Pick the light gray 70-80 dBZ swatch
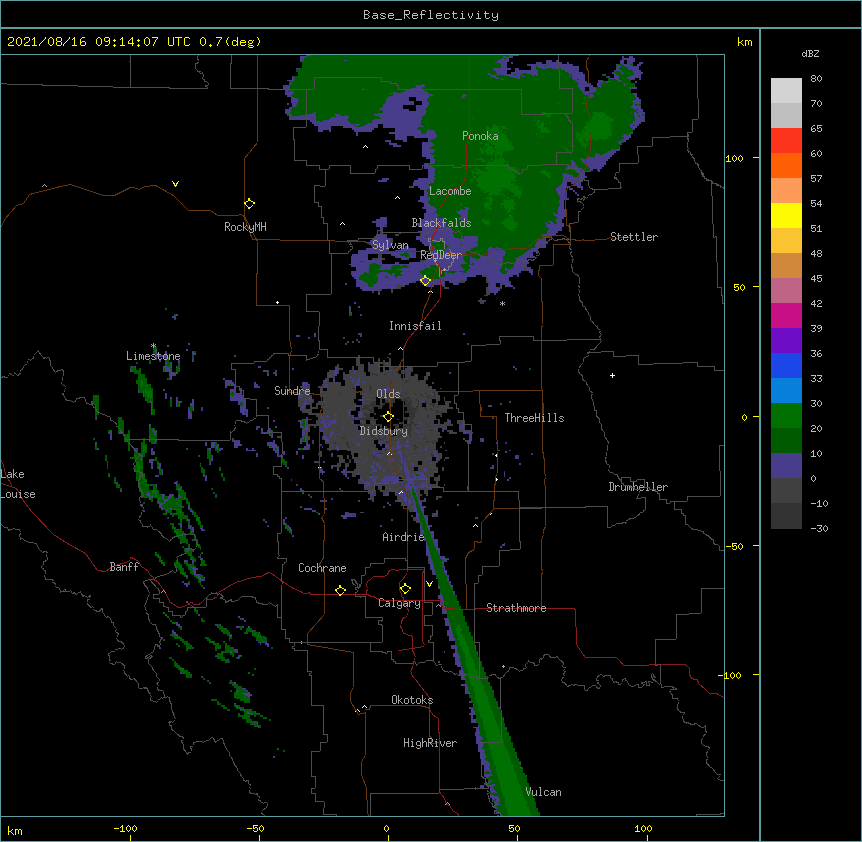862x842 pixels. [x=786, y=91]
